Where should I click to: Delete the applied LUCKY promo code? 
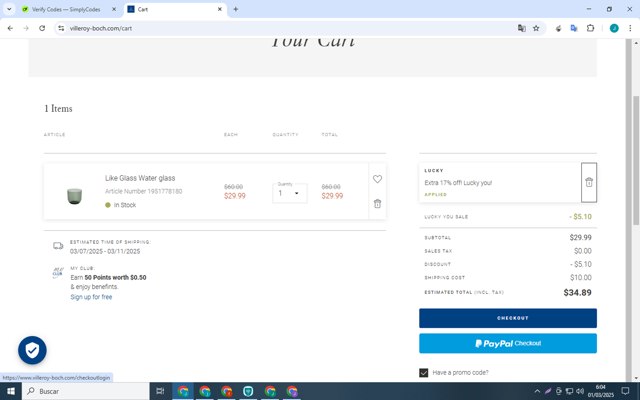pyautogui.click(x=589, y=182)
